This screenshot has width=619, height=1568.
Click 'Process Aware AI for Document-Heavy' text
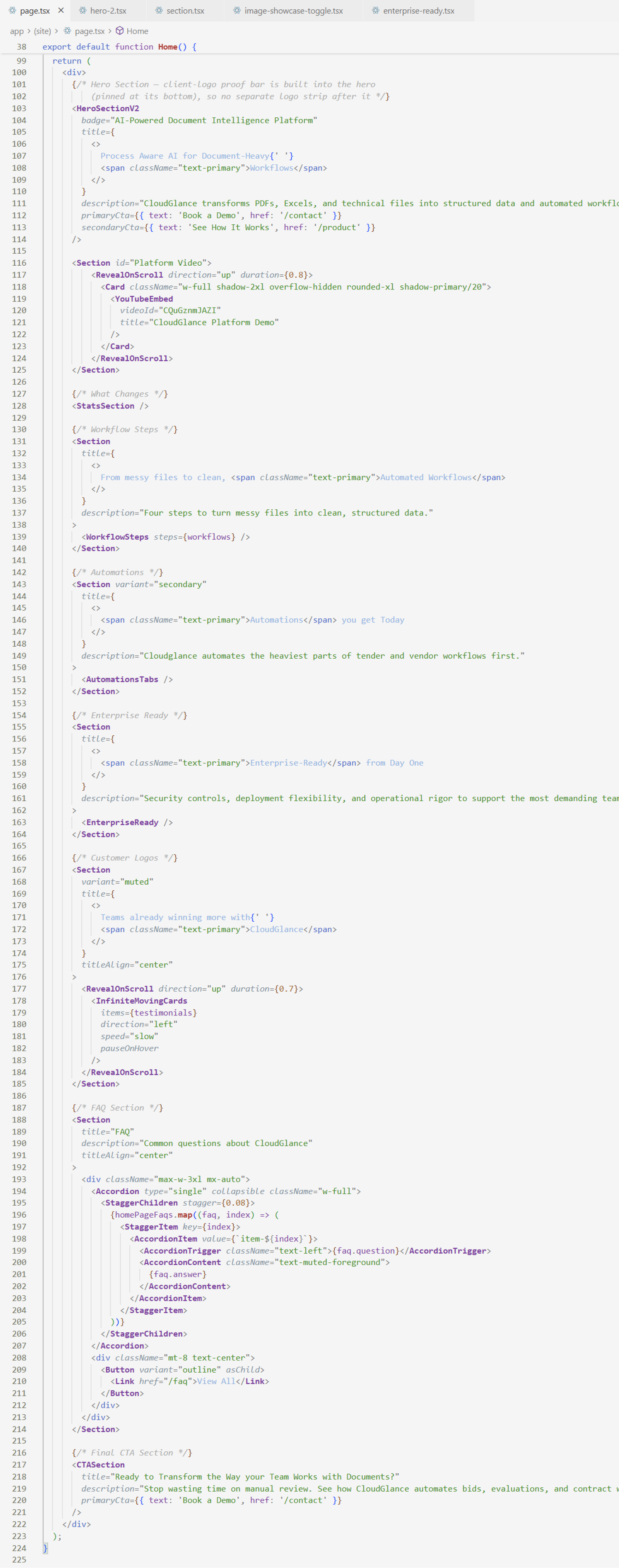tap(185, 156)
